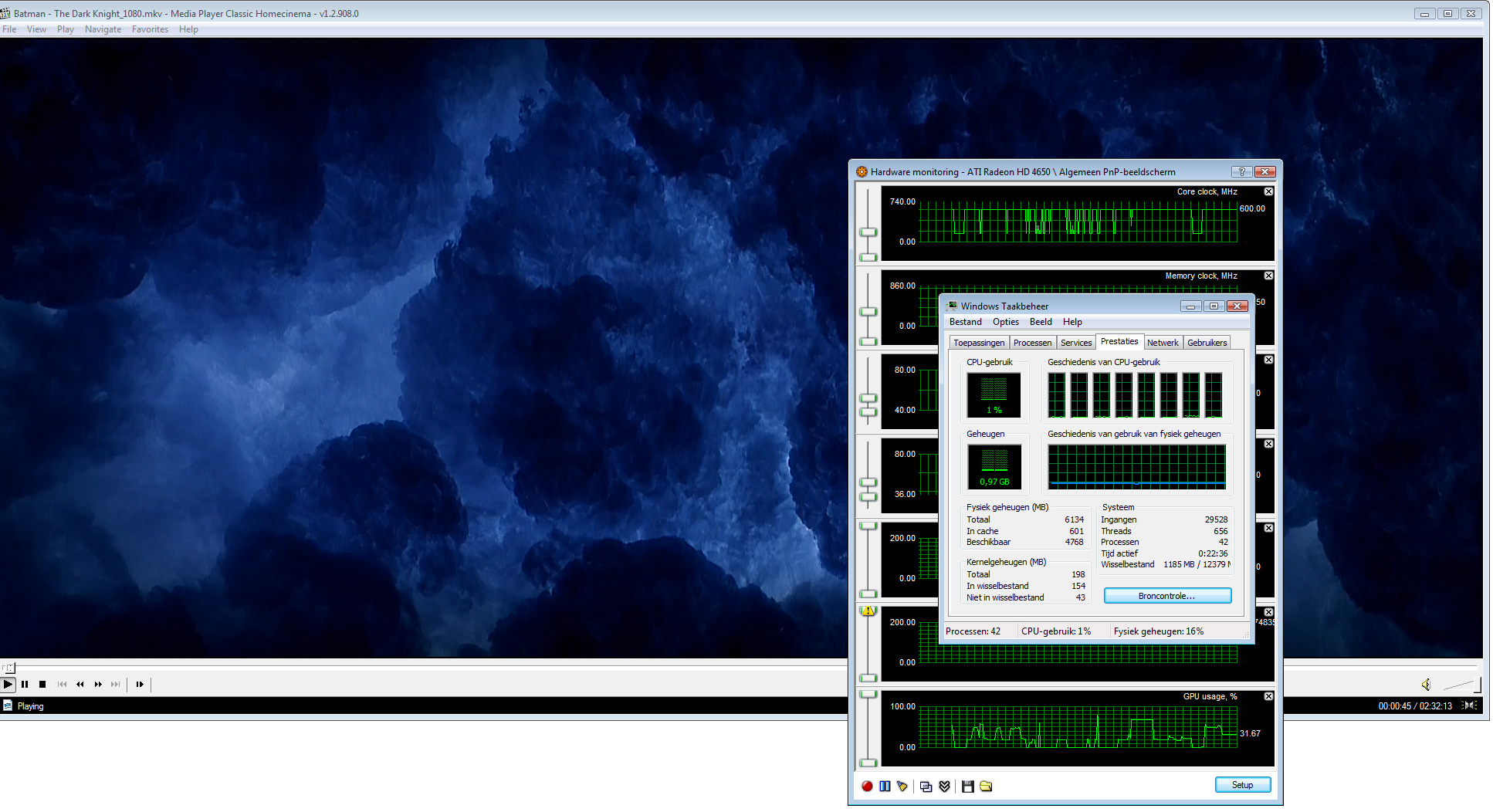Image resolution: width=1493 pixels, height=812 pixels.
Task: Step forward one frame in player
Action: pyautogui.click(x=140, y=685)
